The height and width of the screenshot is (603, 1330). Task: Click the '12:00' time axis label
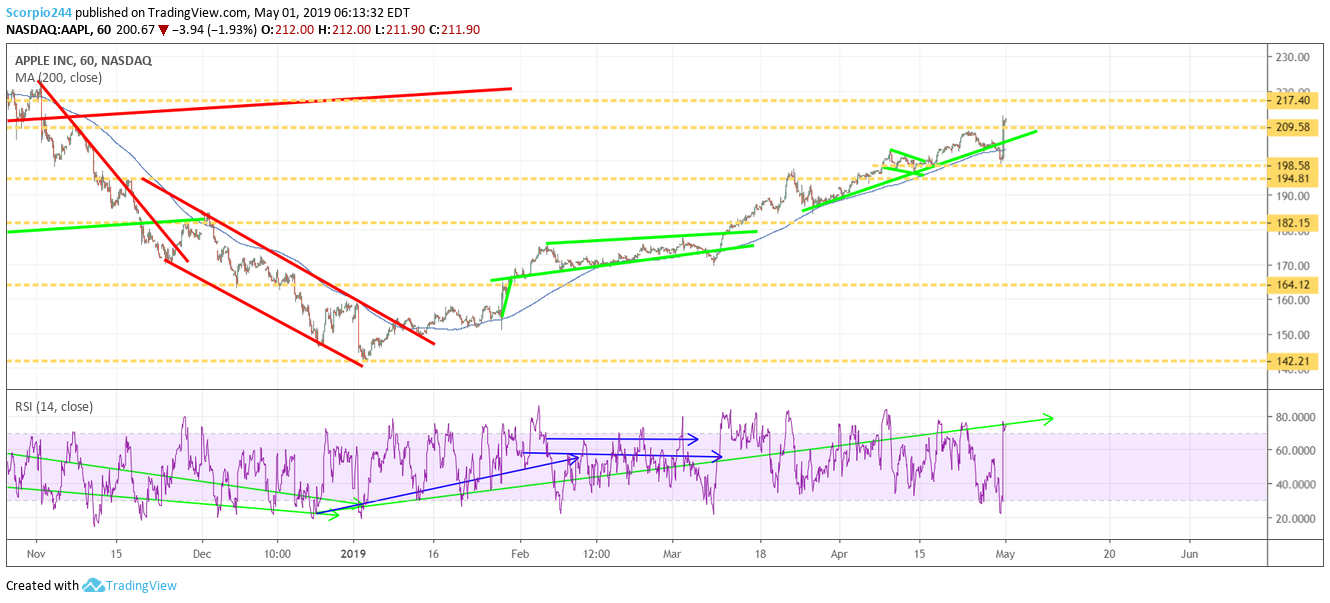(x=596, y=552)
